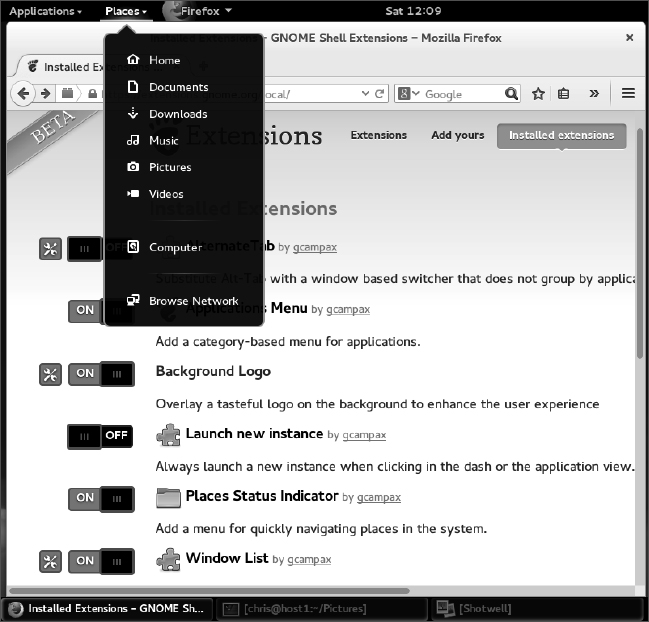The image size is (649, 622).
Task: Expand more toolbar items chevron
Action: pyautogui.click(x=594, y=94)
